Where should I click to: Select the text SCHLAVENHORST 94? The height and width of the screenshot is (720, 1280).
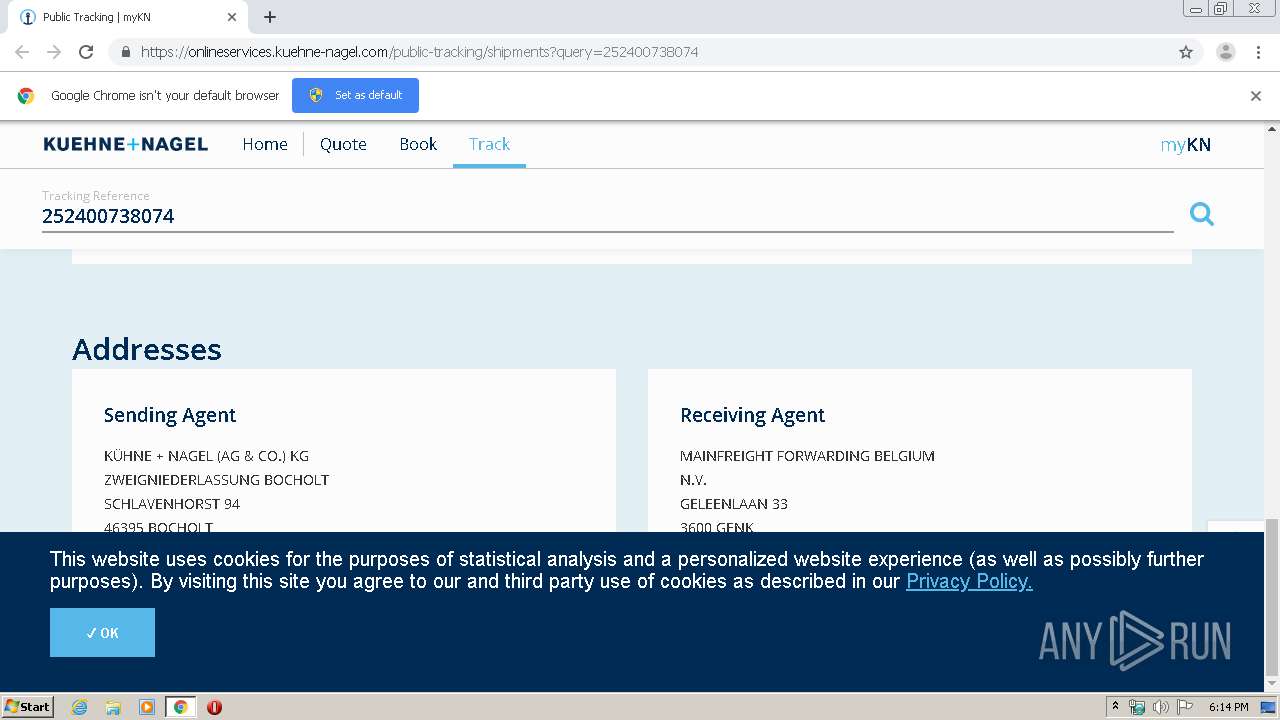point(172,504)
